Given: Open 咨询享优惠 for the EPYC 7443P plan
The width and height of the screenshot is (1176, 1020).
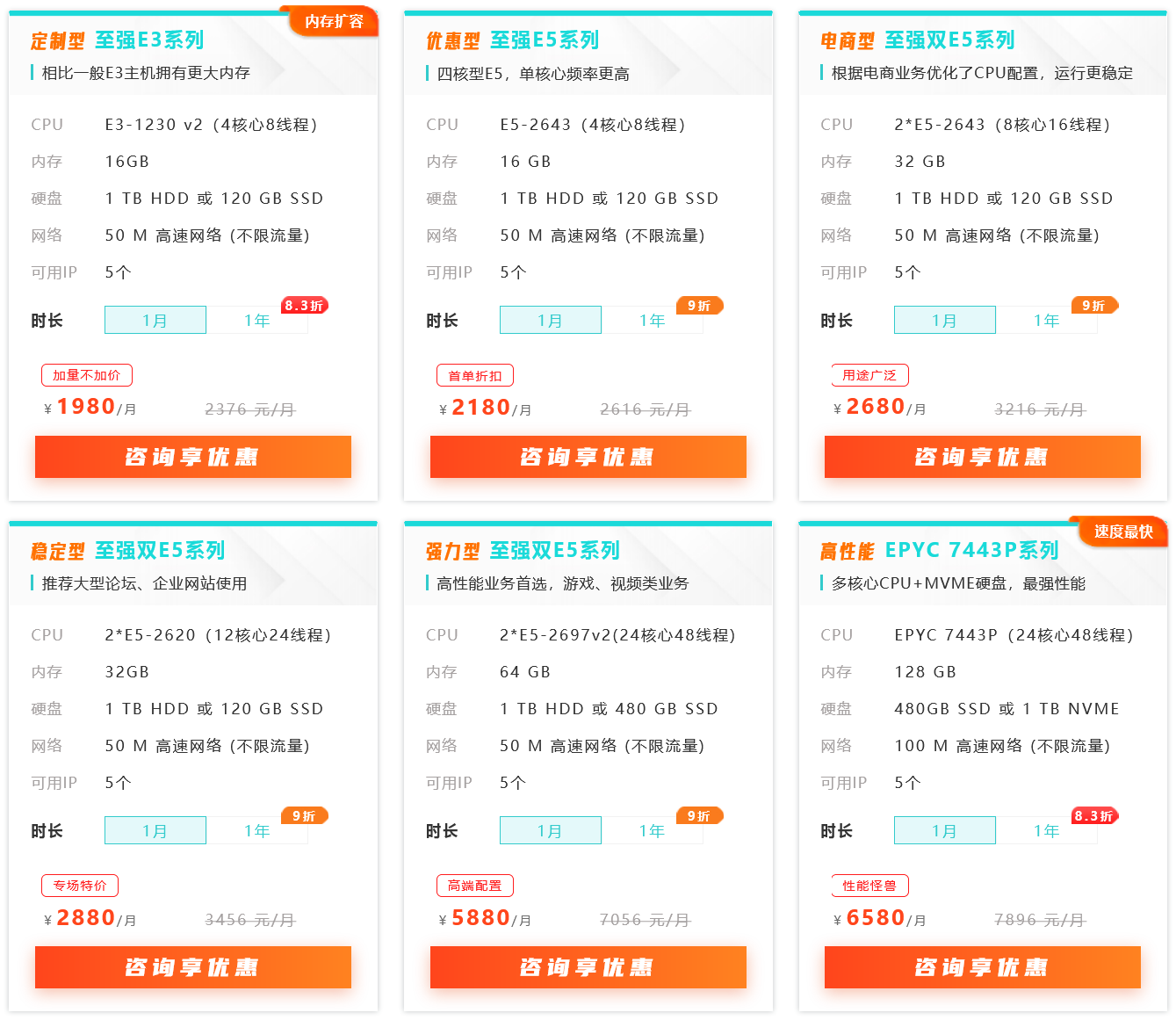Looking at the screenshot, I should tap(982, 967).
